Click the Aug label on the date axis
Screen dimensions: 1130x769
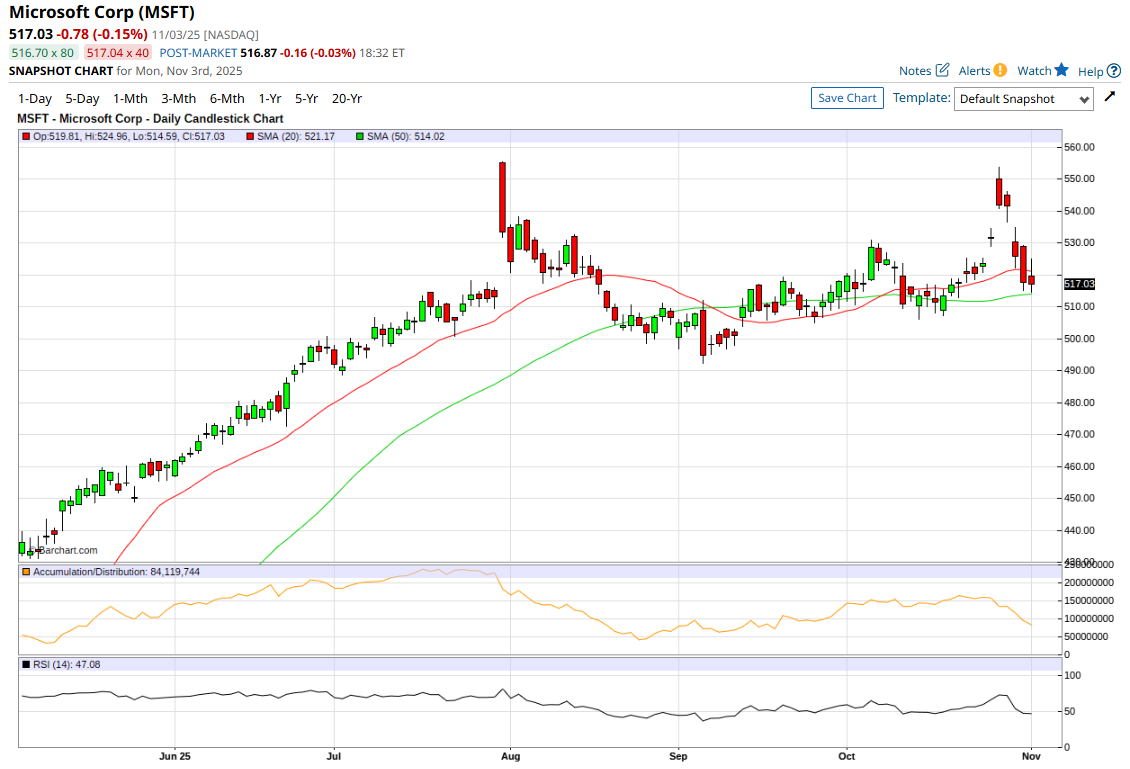coord(510,756)
